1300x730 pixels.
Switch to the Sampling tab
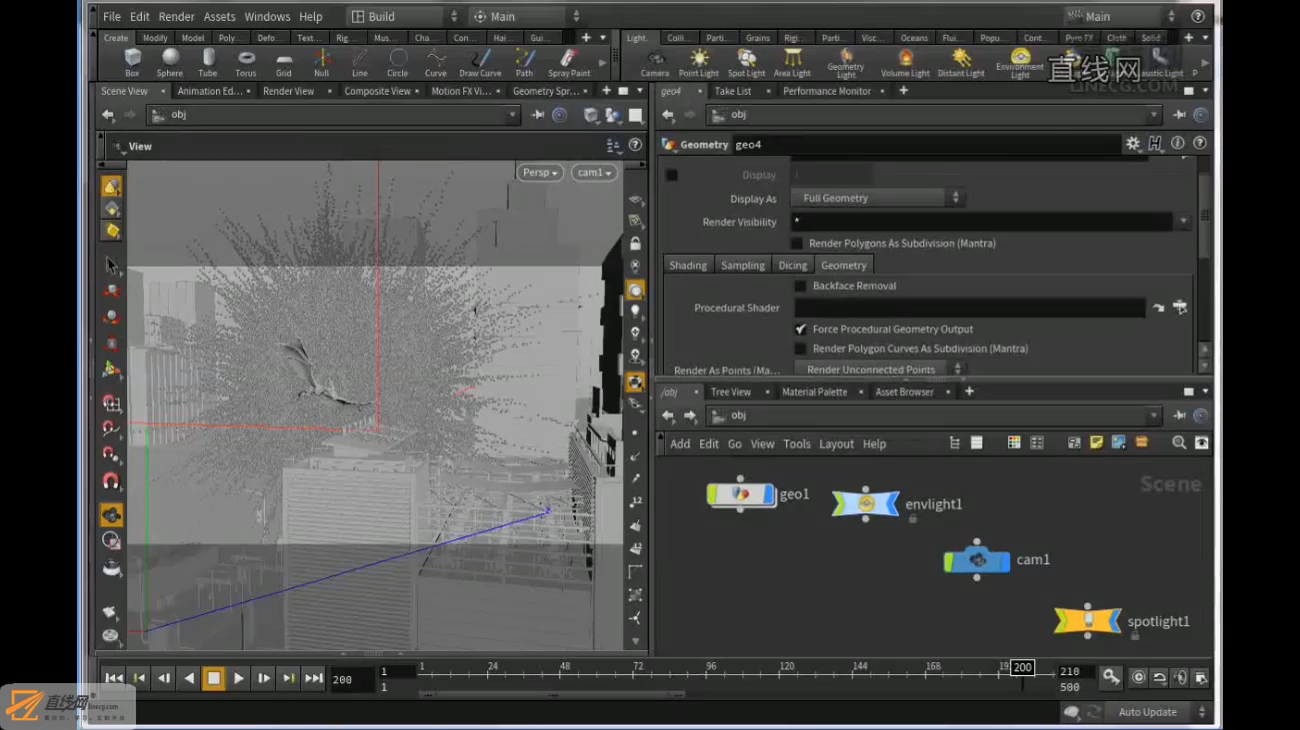point(743,265)
